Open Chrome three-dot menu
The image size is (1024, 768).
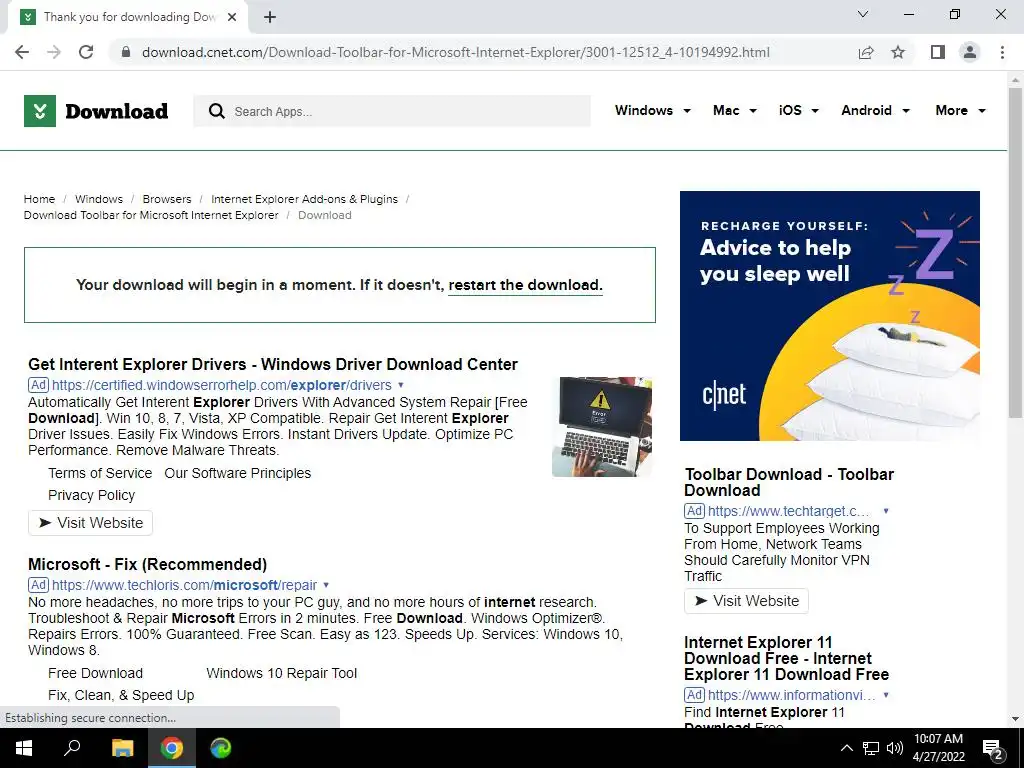tap(1002, 52)
